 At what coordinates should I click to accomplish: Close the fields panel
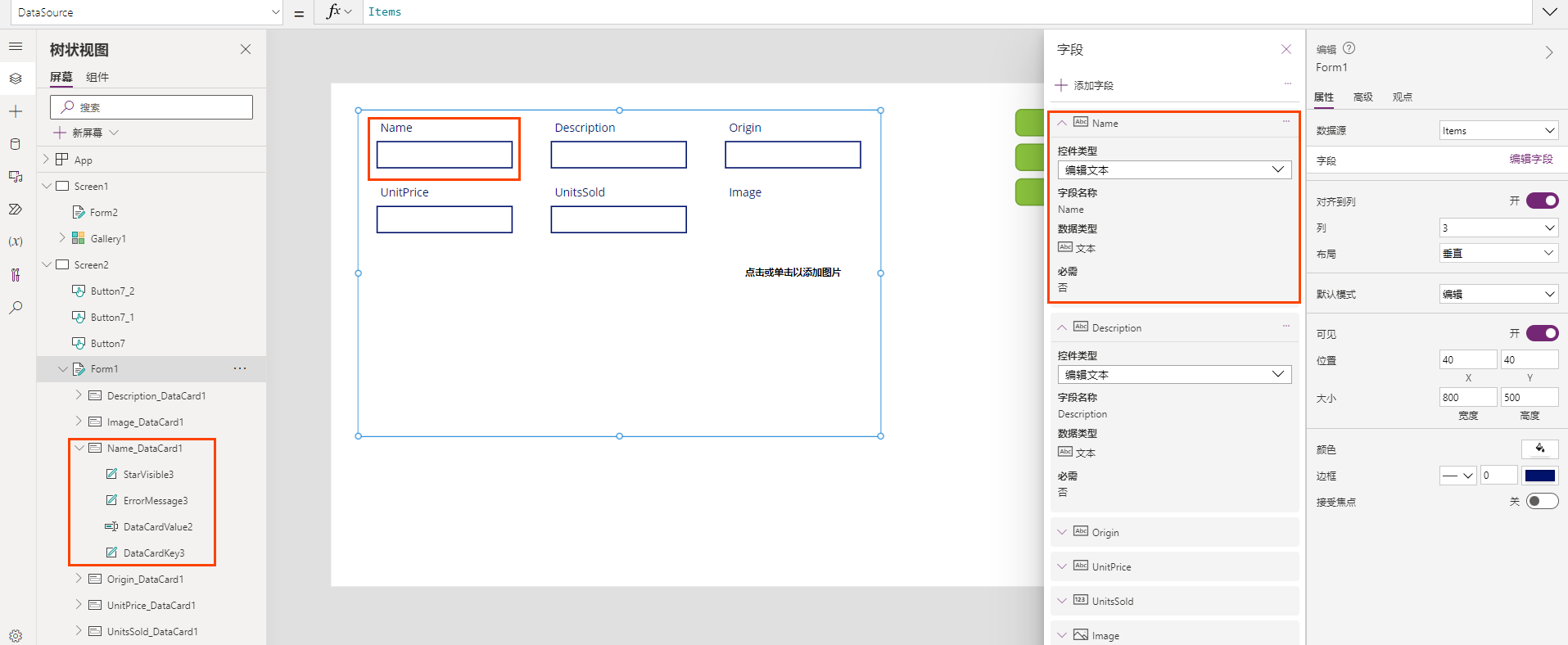[x=1286, y=49]
